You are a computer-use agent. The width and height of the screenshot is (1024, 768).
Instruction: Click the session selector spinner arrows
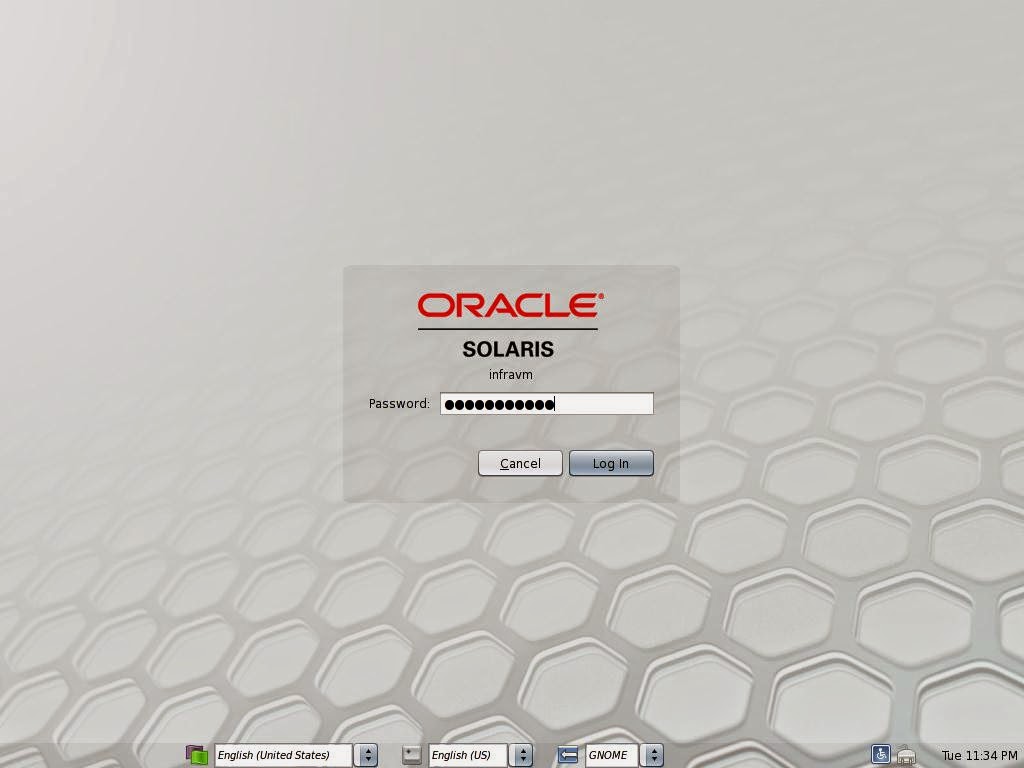[x=652, y=755]
